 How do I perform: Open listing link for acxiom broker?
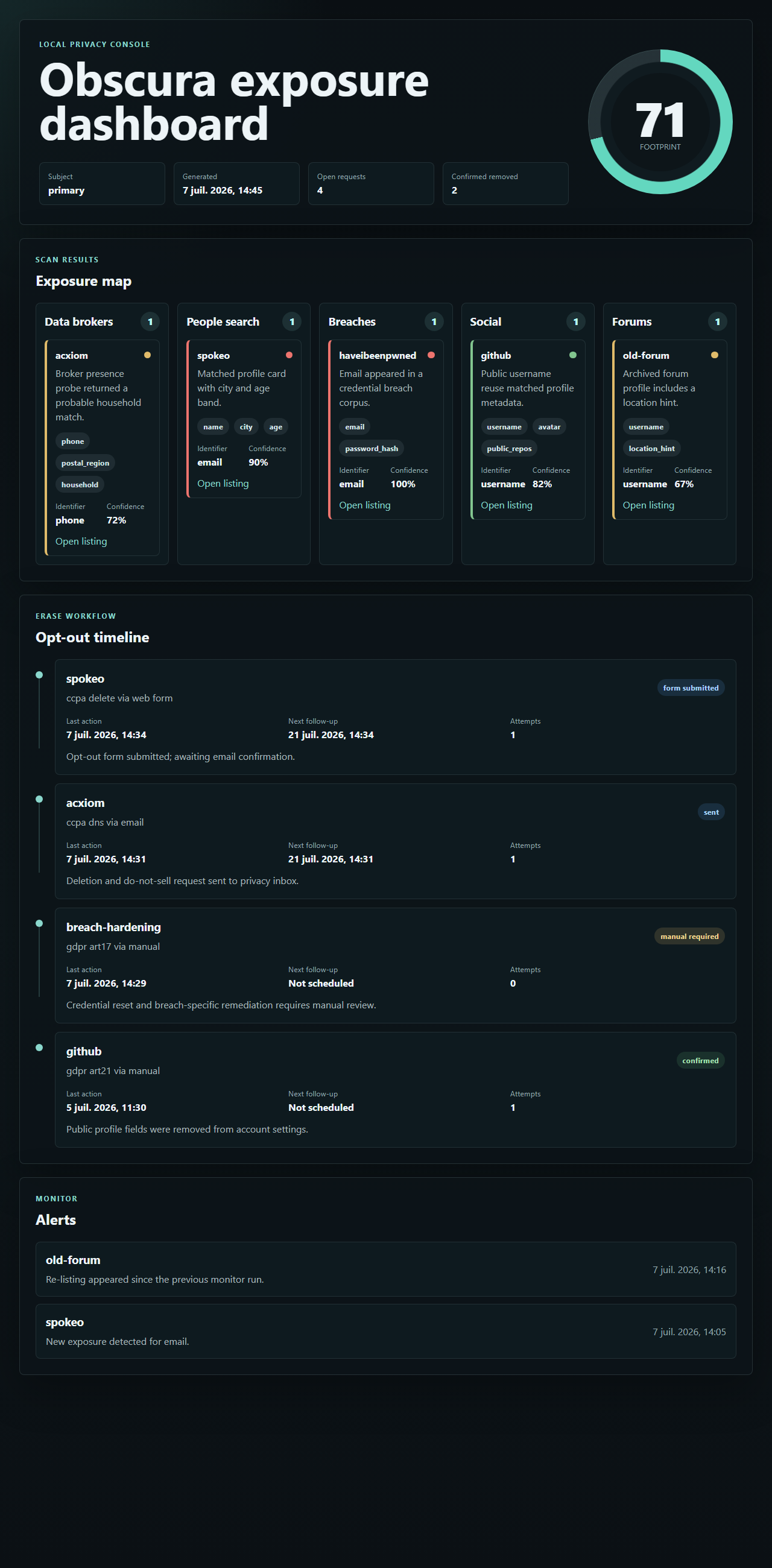point(81,541)
